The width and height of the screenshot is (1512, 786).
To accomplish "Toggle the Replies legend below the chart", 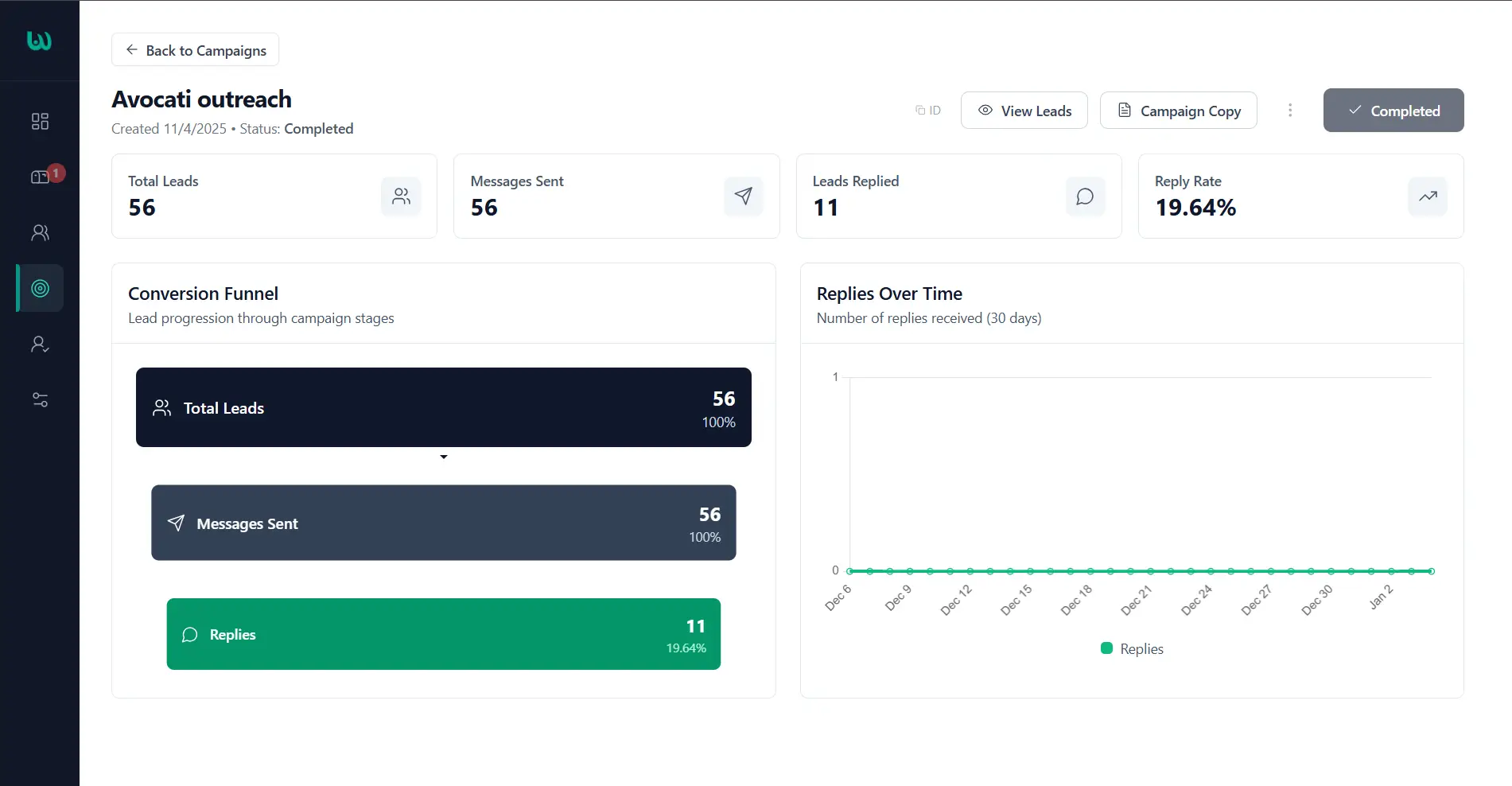I will [x=1130, y=648].
